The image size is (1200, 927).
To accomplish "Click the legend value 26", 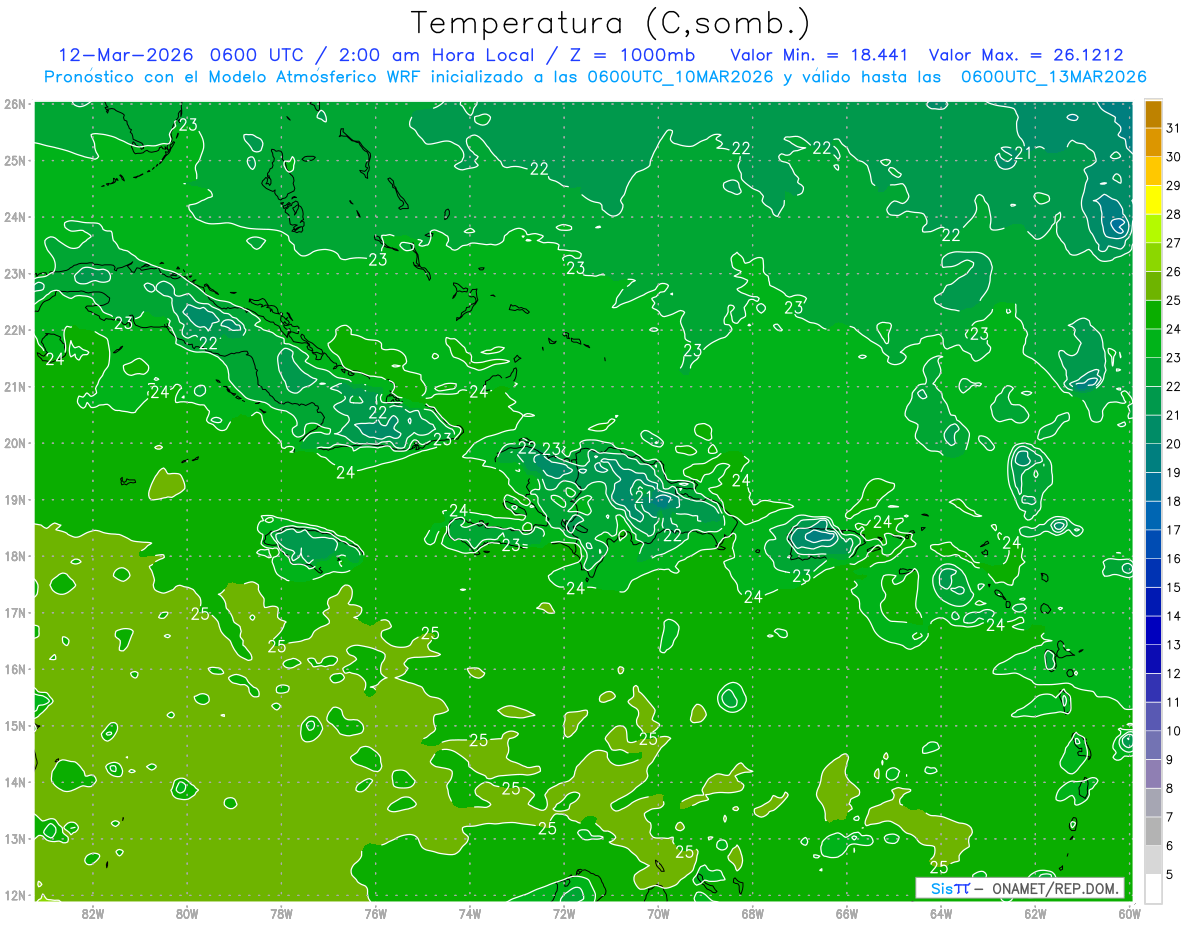I will point(1174,271).
